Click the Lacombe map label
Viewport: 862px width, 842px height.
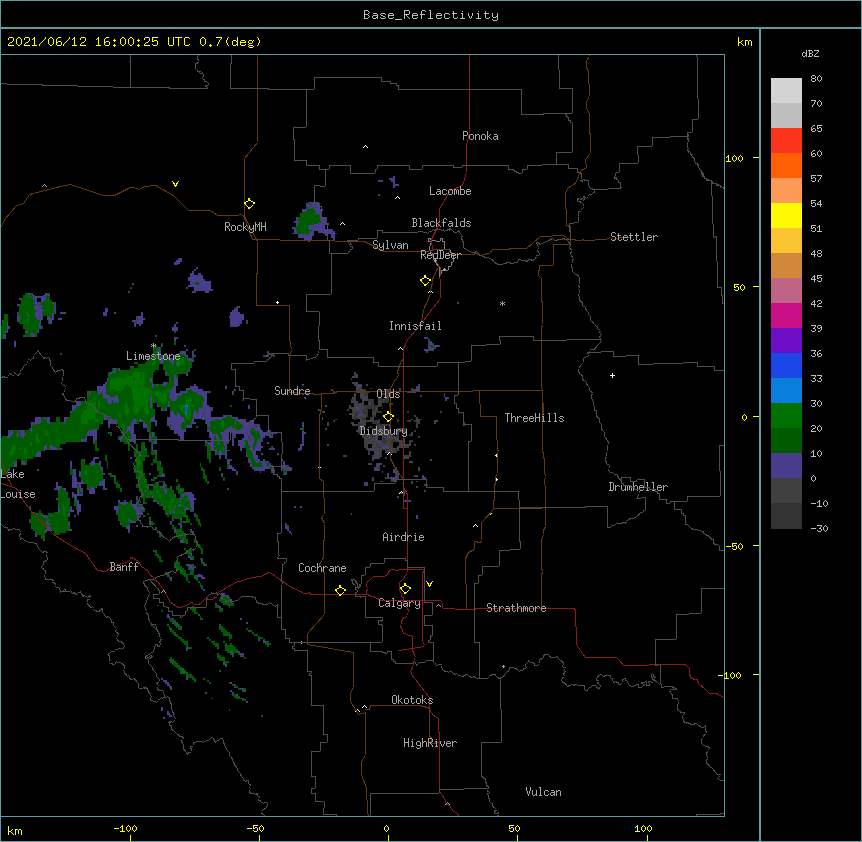[x=450, y=191]
